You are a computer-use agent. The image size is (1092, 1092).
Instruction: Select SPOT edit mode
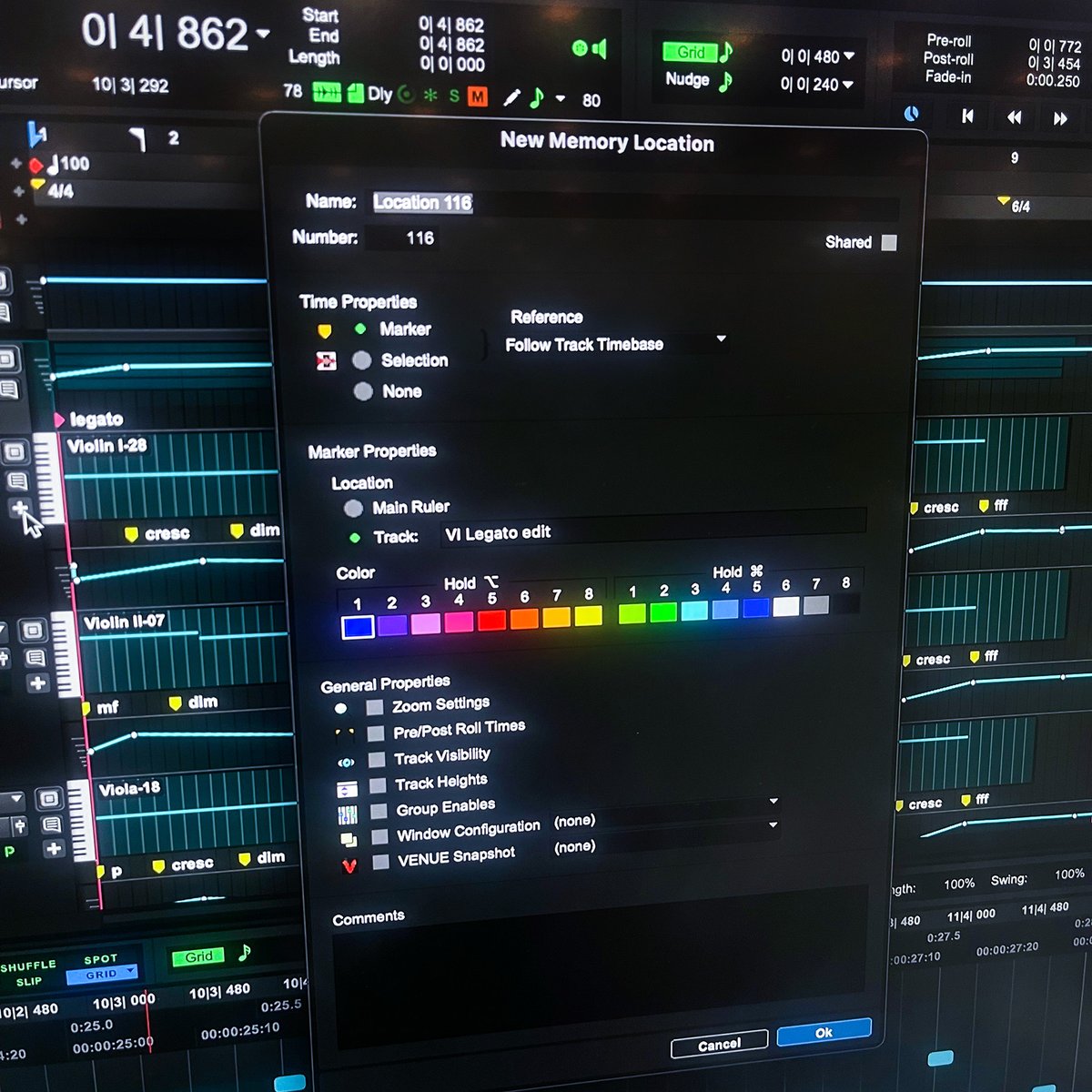(x=100, y=959)
